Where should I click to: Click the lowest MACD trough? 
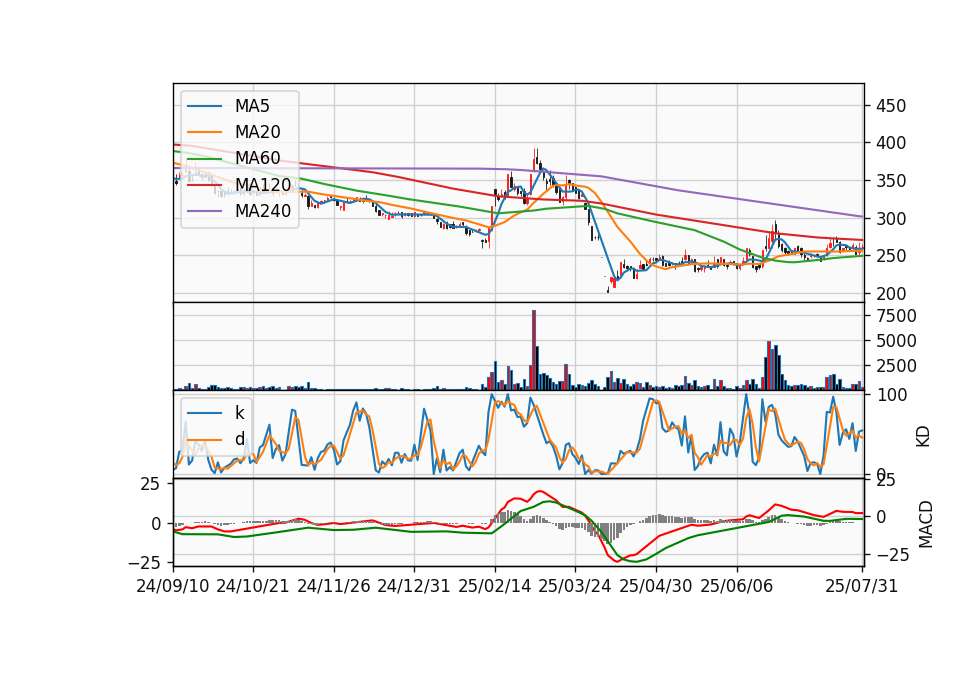point(615,560)
